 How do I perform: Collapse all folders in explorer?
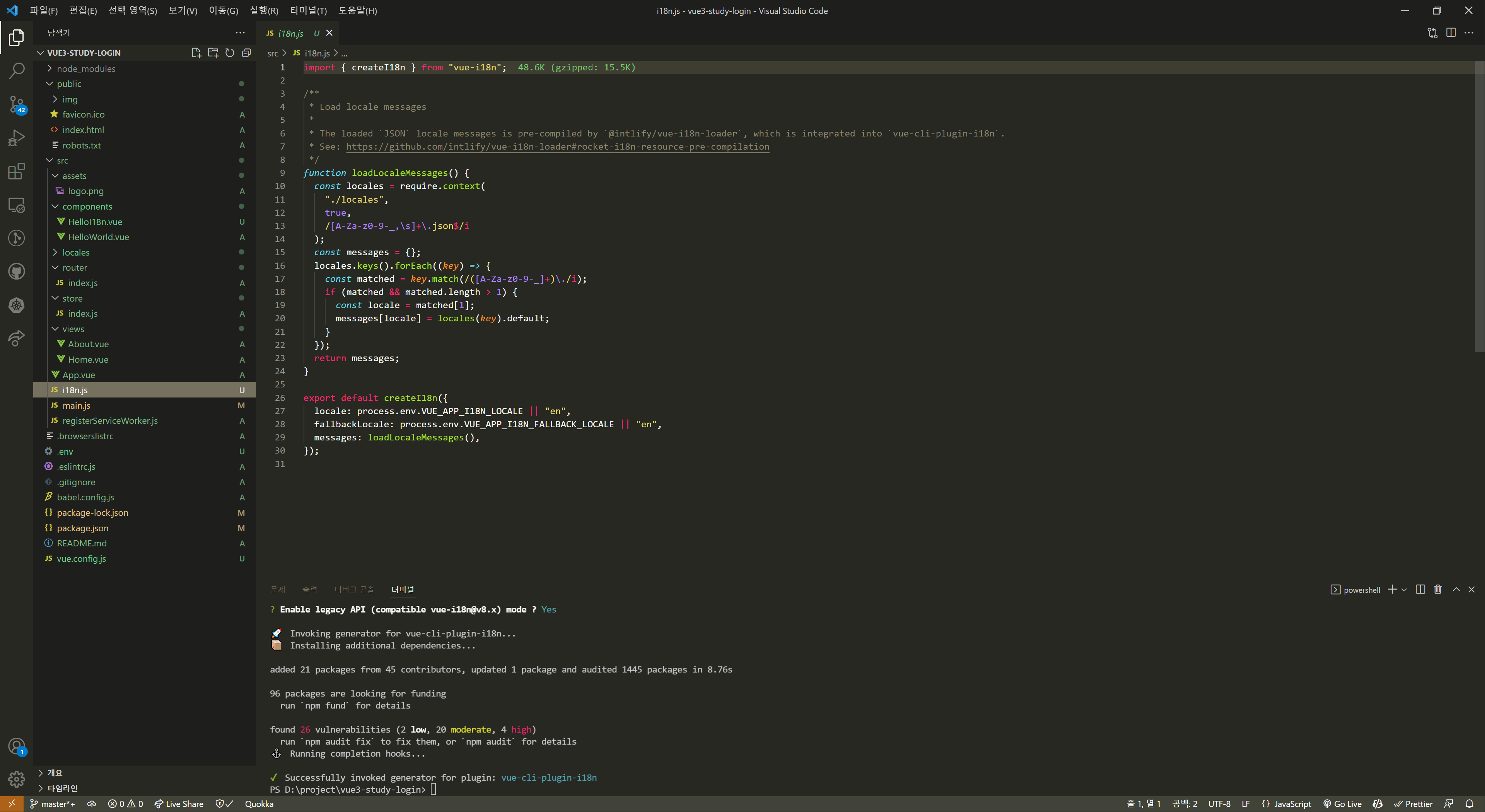pos(246,53)
